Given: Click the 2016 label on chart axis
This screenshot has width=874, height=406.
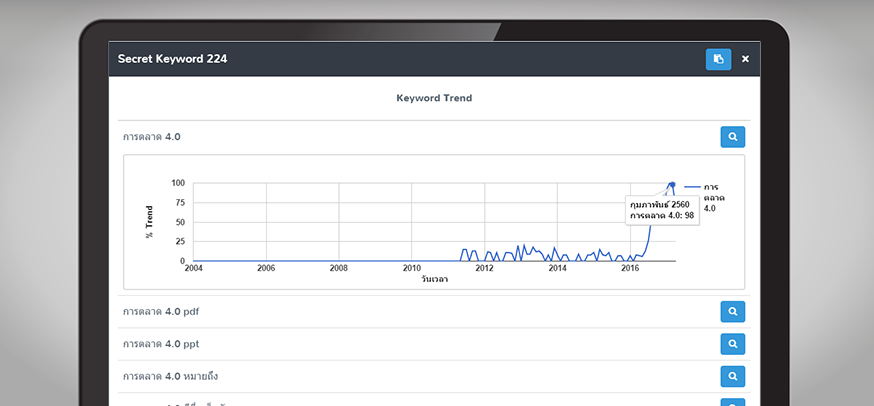Looking at the screenshot, I should pyautogui.click(x=630, y=268).
